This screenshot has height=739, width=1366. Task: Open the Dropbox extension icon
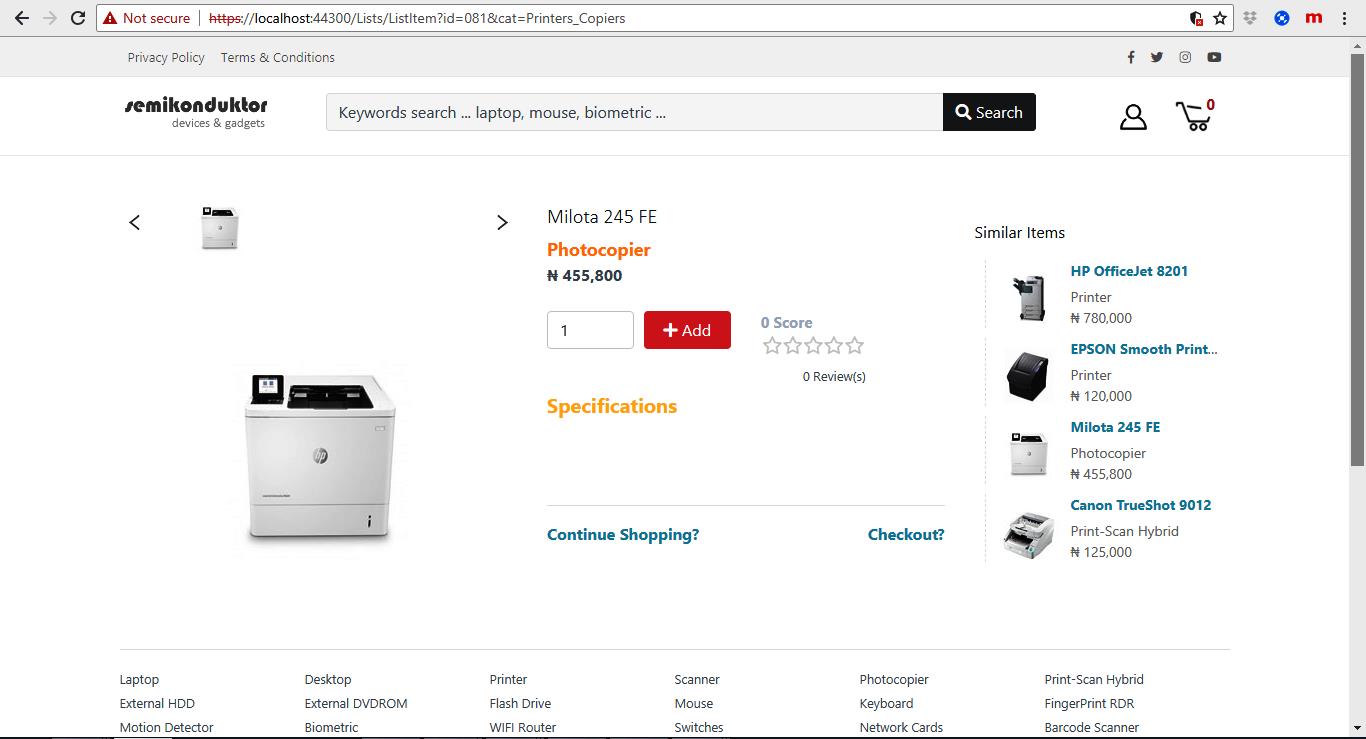pos(1250,18)
